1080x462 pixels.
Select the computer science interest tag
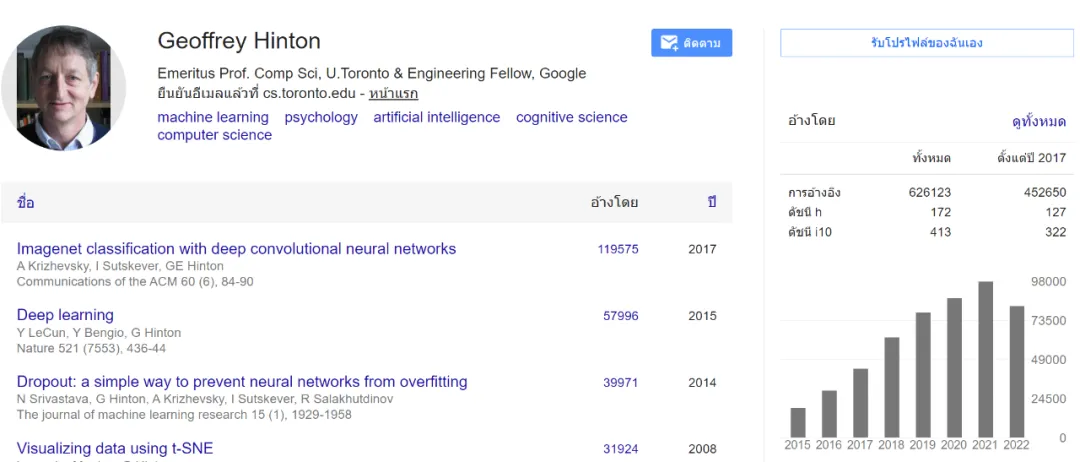[214, 135]
